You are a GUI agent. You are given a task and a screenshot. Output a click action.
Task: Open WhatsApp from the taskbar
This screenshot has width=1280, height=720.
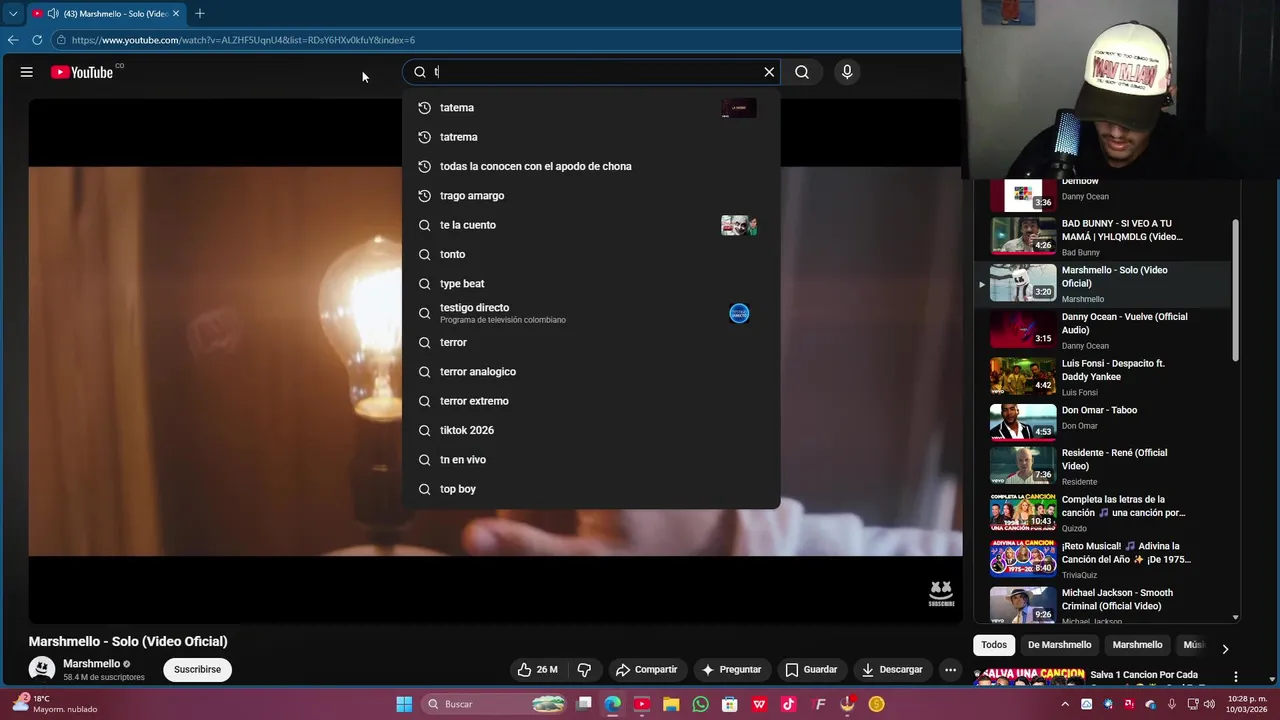point(700,704)
